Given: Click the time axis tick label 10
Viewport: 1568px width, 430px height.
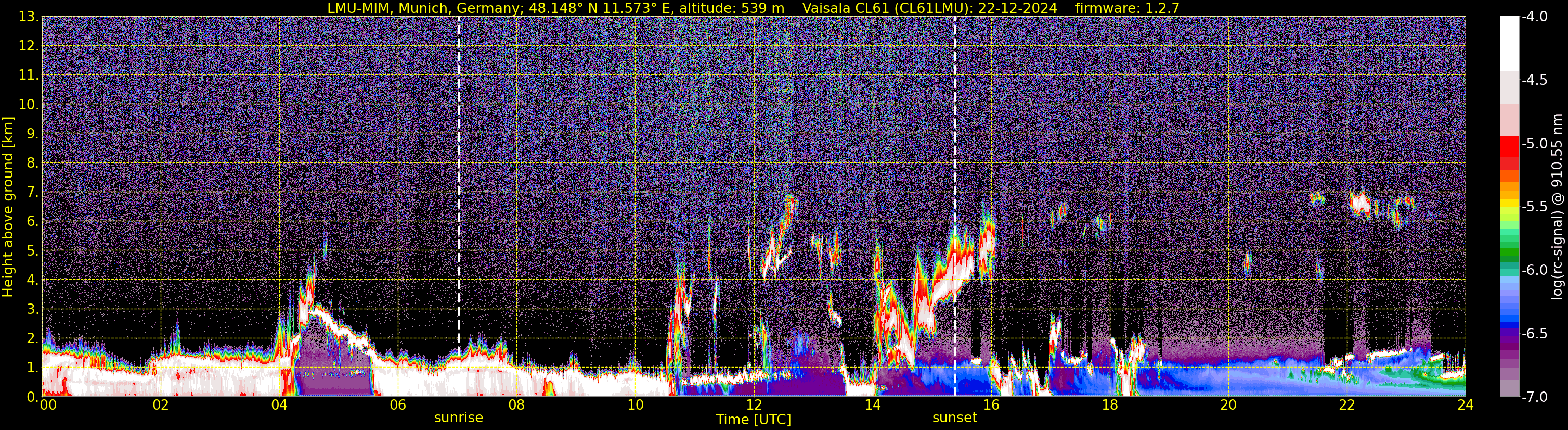Looking at the screenshot, I should pos(635,406).
